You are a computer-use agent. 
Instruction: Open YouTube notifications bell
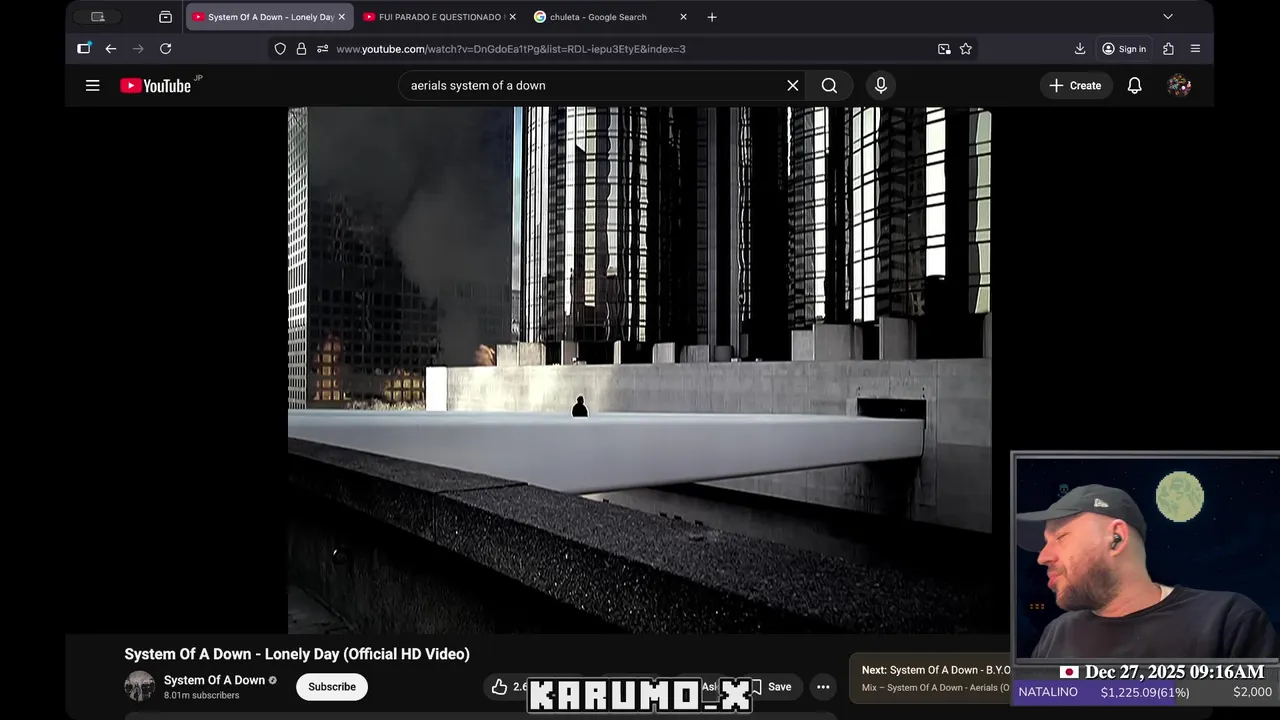1135,86
